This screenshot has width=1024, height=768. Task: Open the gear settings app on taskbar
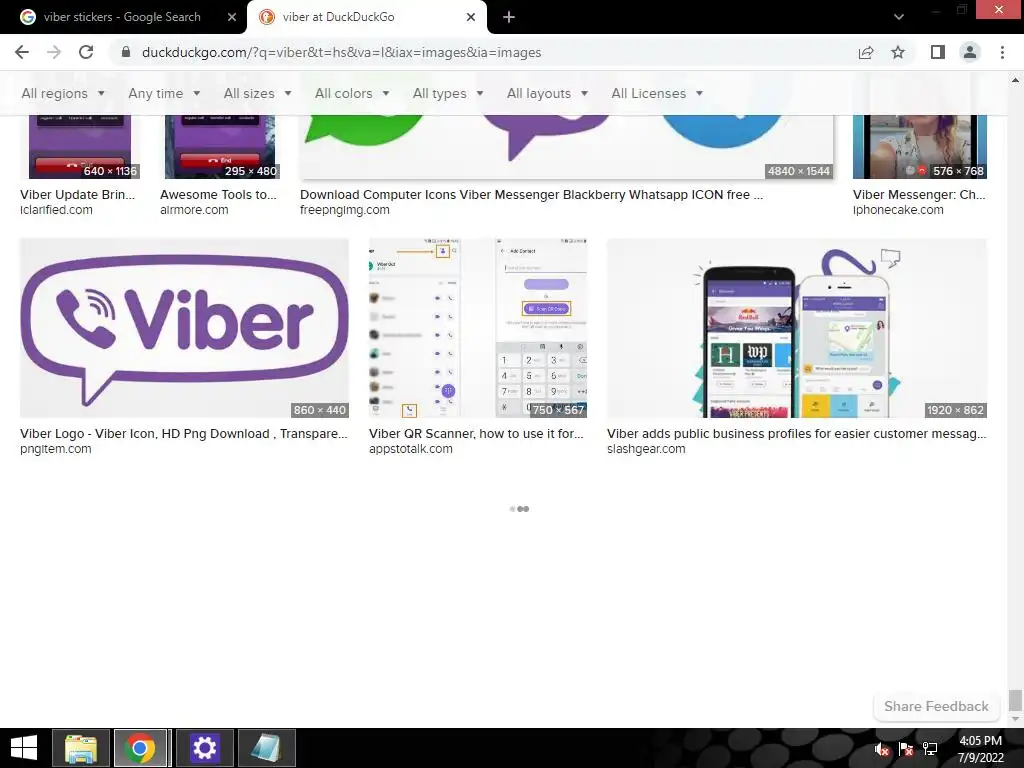[204, 748]
